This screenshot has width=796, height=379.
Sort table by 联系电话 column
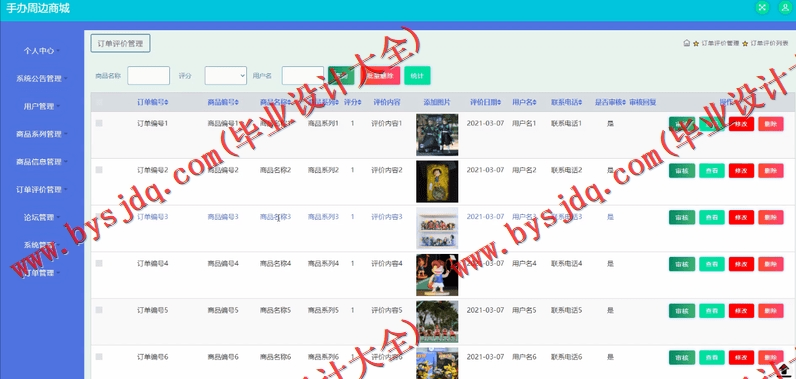(567, 102)
